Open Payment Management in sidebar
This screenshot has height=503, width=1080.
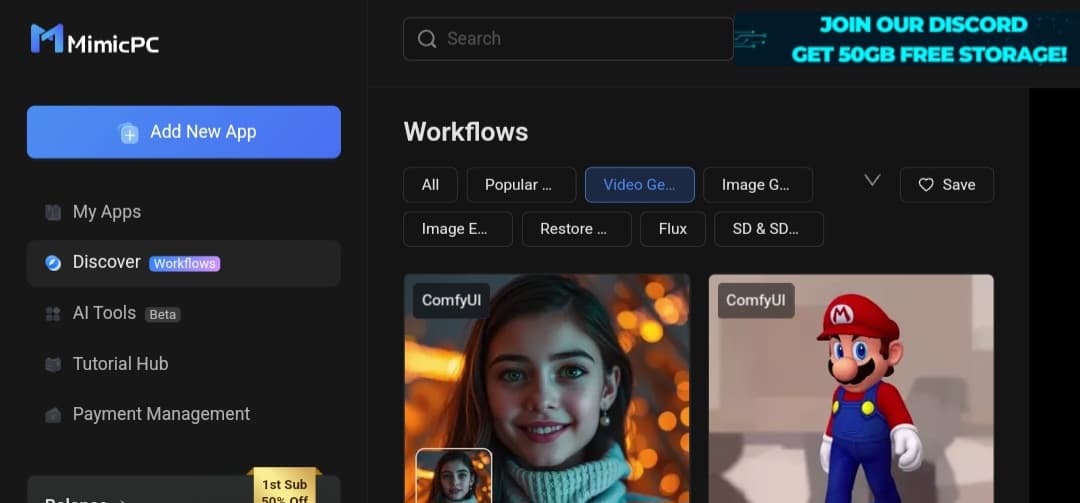point(184,414)
